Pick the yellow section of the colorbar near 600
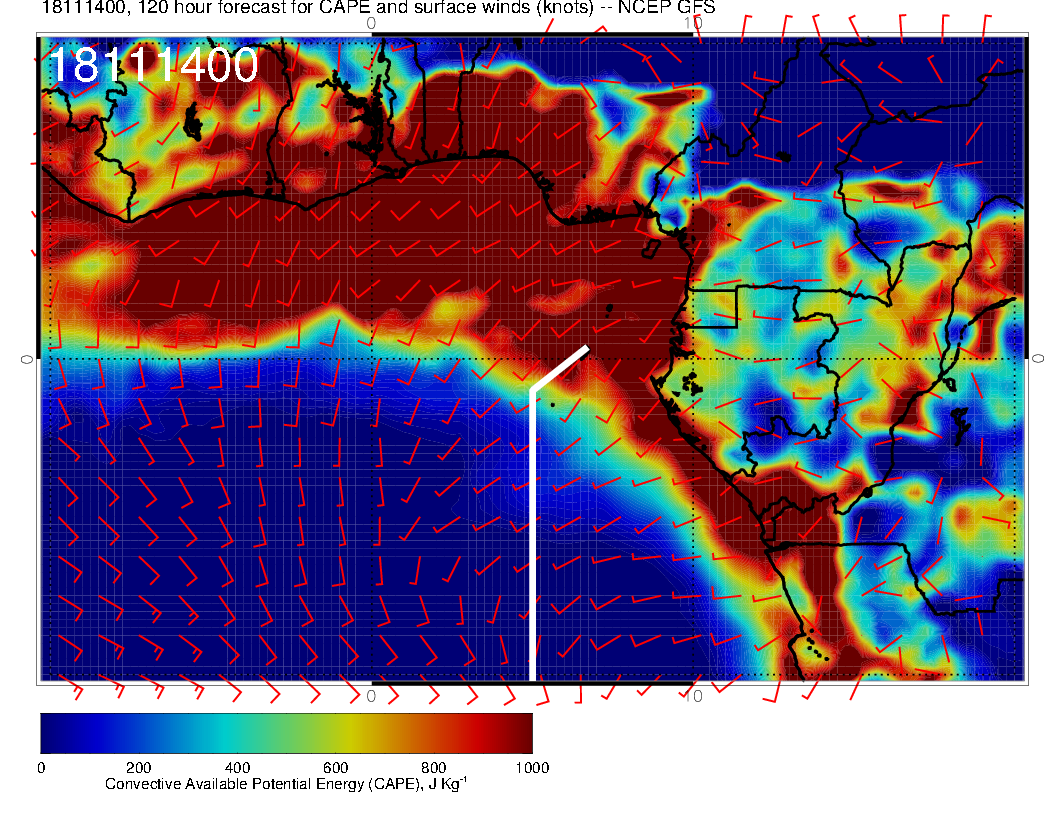This screenshot has width=1056, height=816. point(335,732)
